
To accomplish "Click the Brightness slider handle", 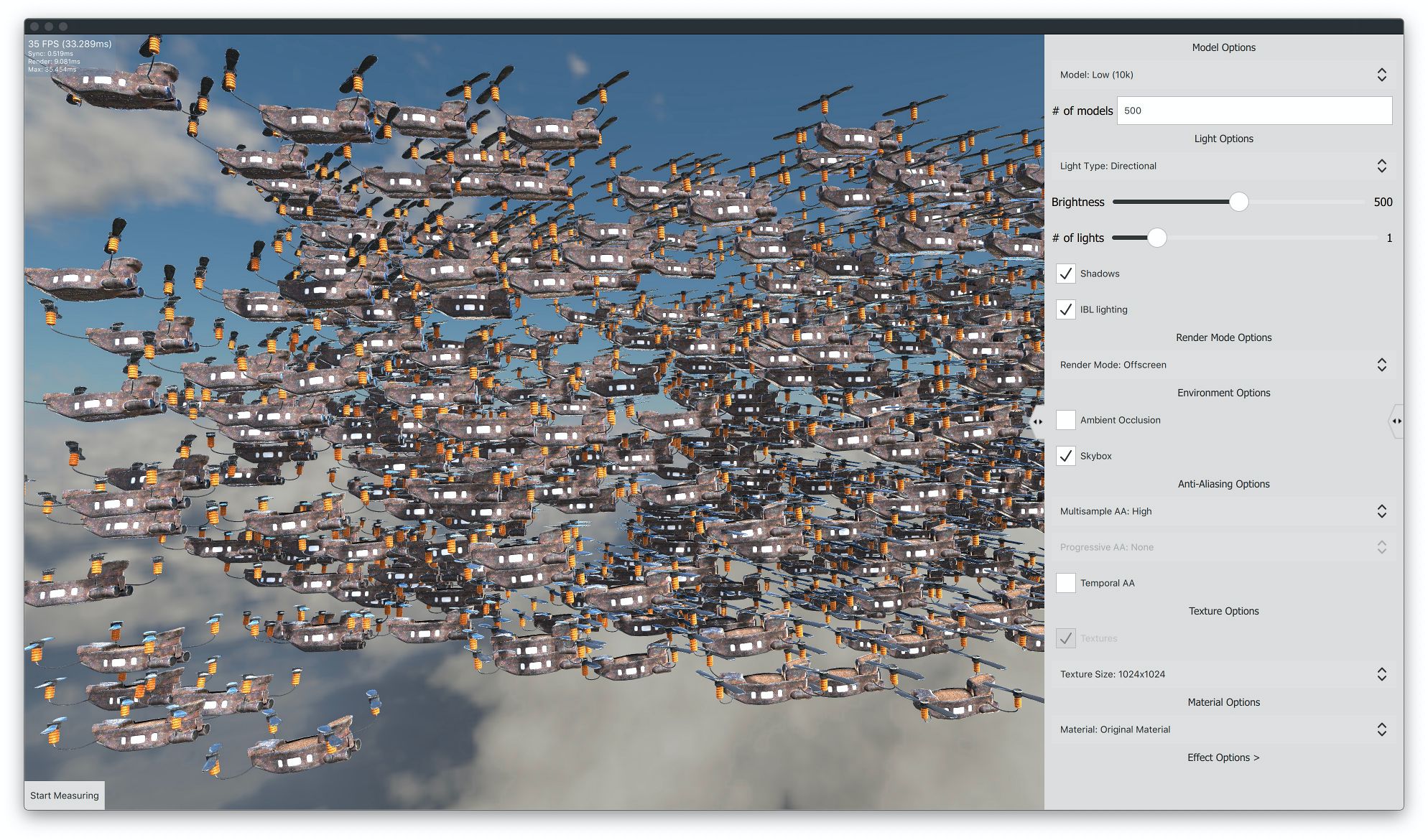I will pyautogui.click(x=1238, y=202).
